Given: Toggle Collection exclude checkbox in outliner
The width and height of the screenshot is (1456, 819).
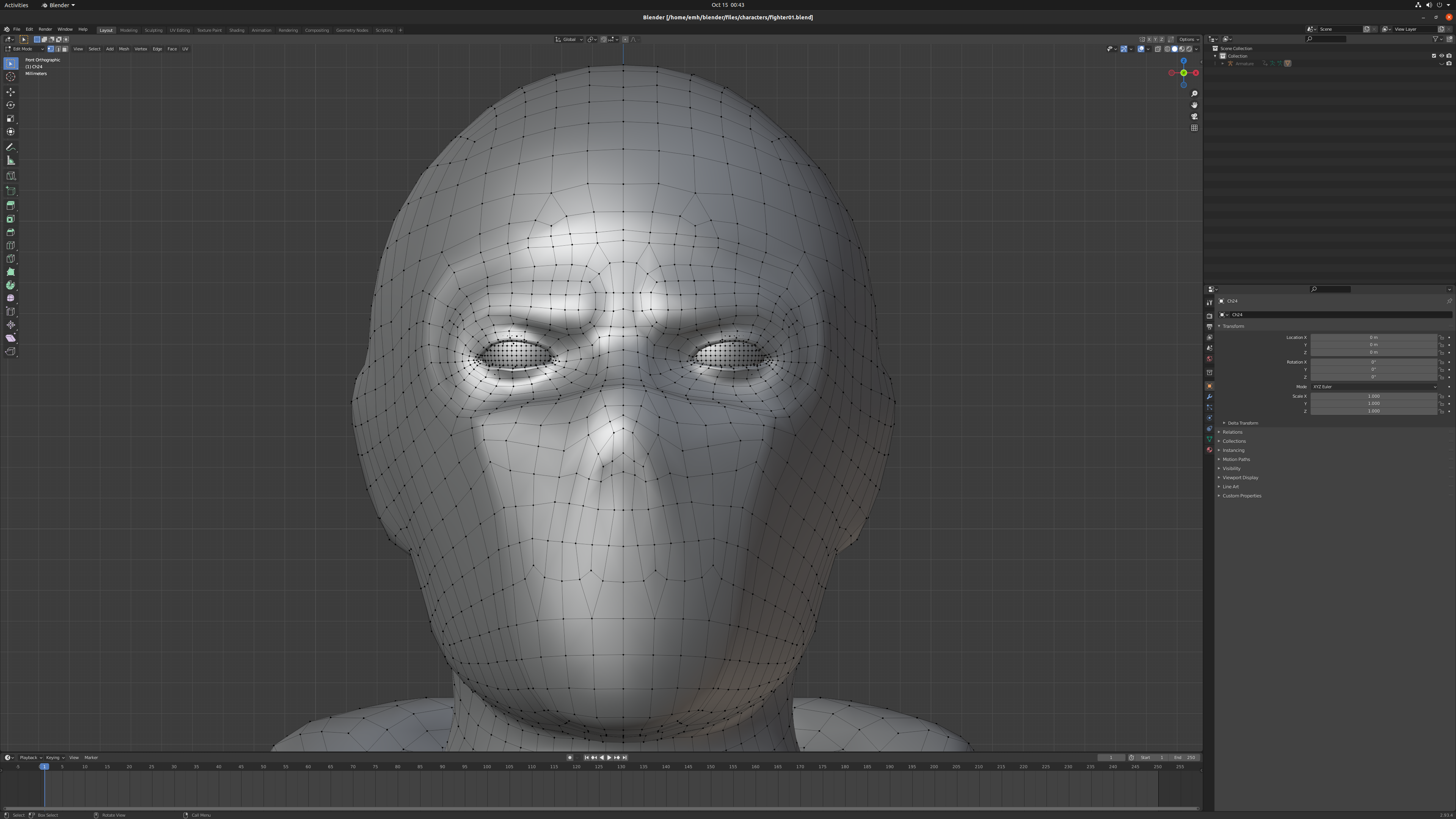Looking at the screenshot, I should 1434,56.
